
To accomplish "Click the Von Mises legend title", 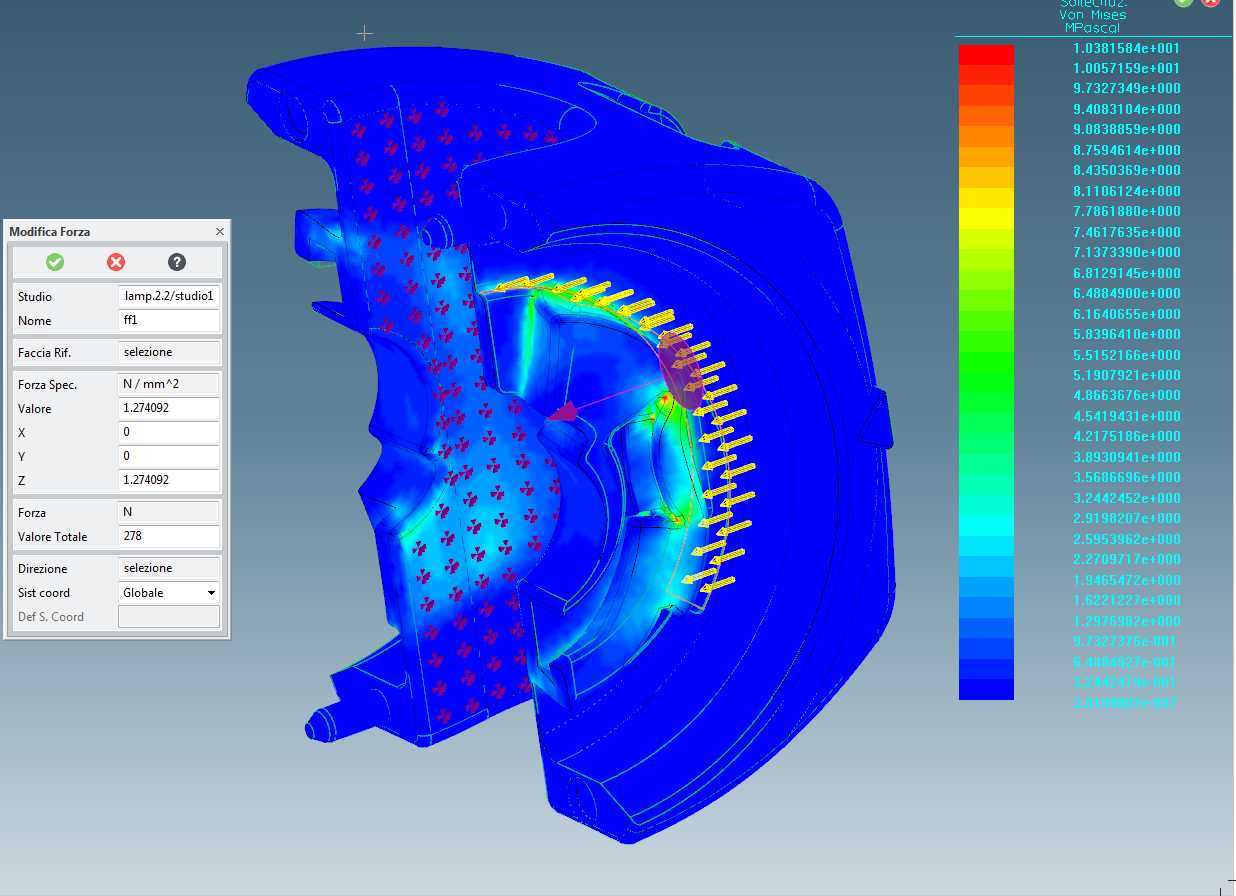I will [x=1093, y=15].
